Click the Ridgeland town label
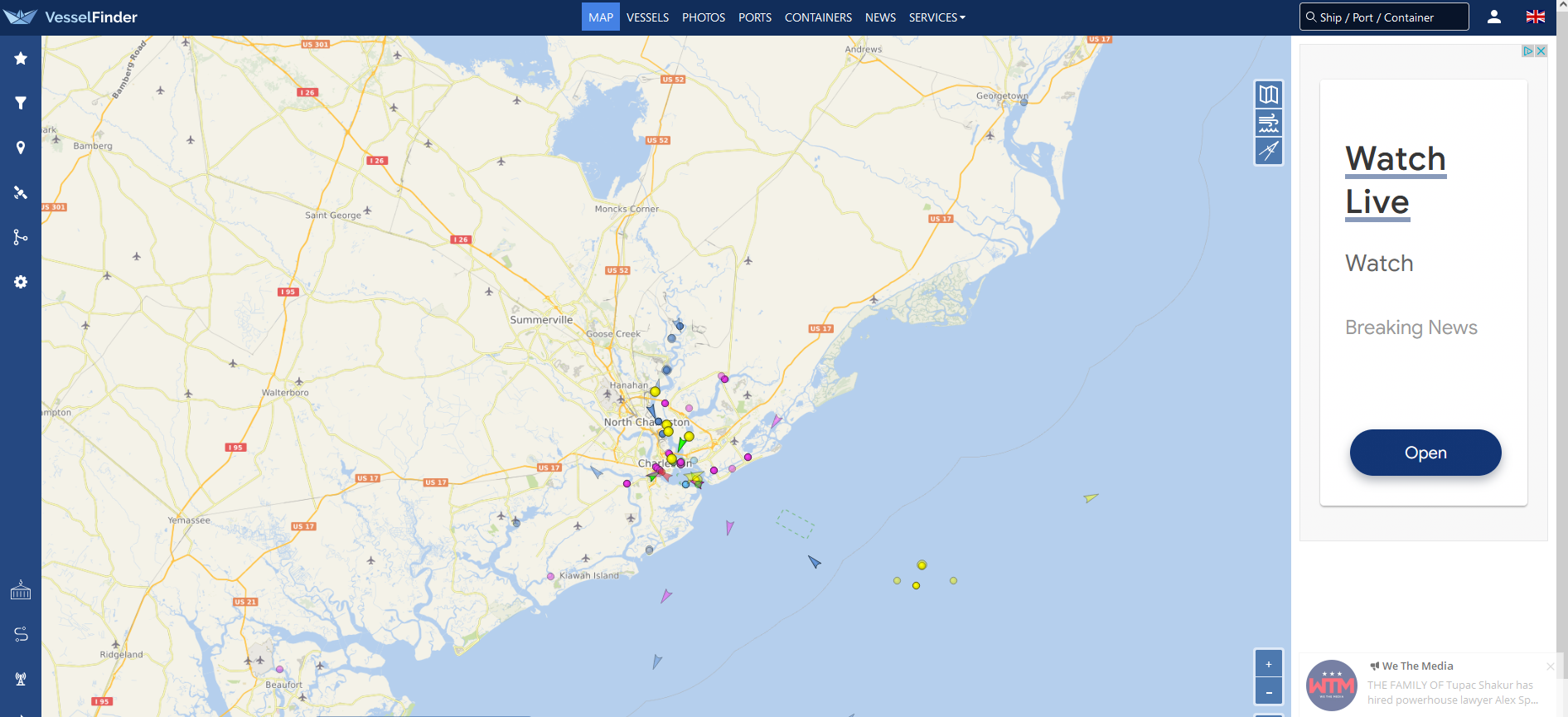This screenshot has width=1568, height=717. [121, 655]
